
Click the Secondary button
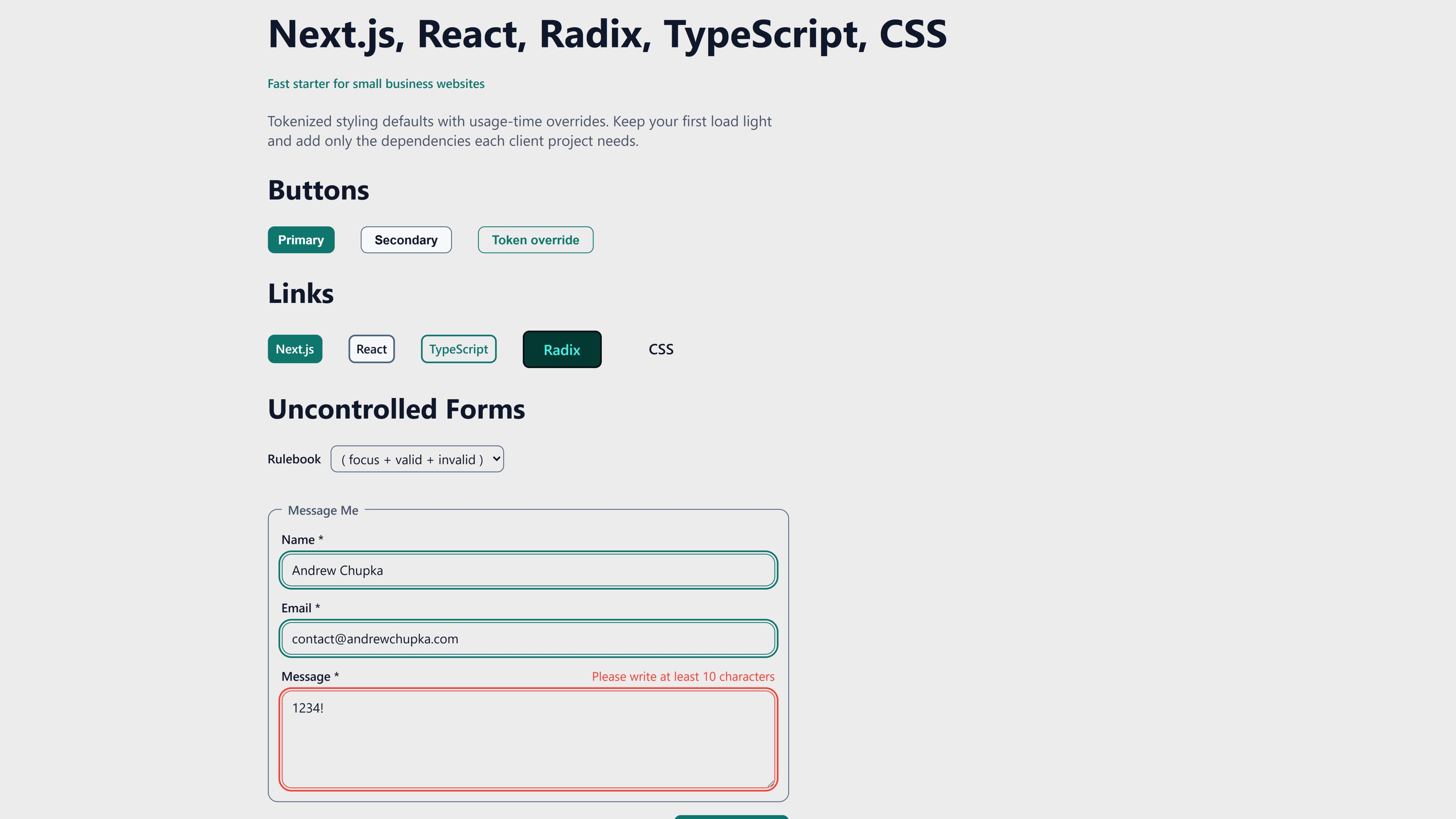pyautogui.click(x=406, y=240)
